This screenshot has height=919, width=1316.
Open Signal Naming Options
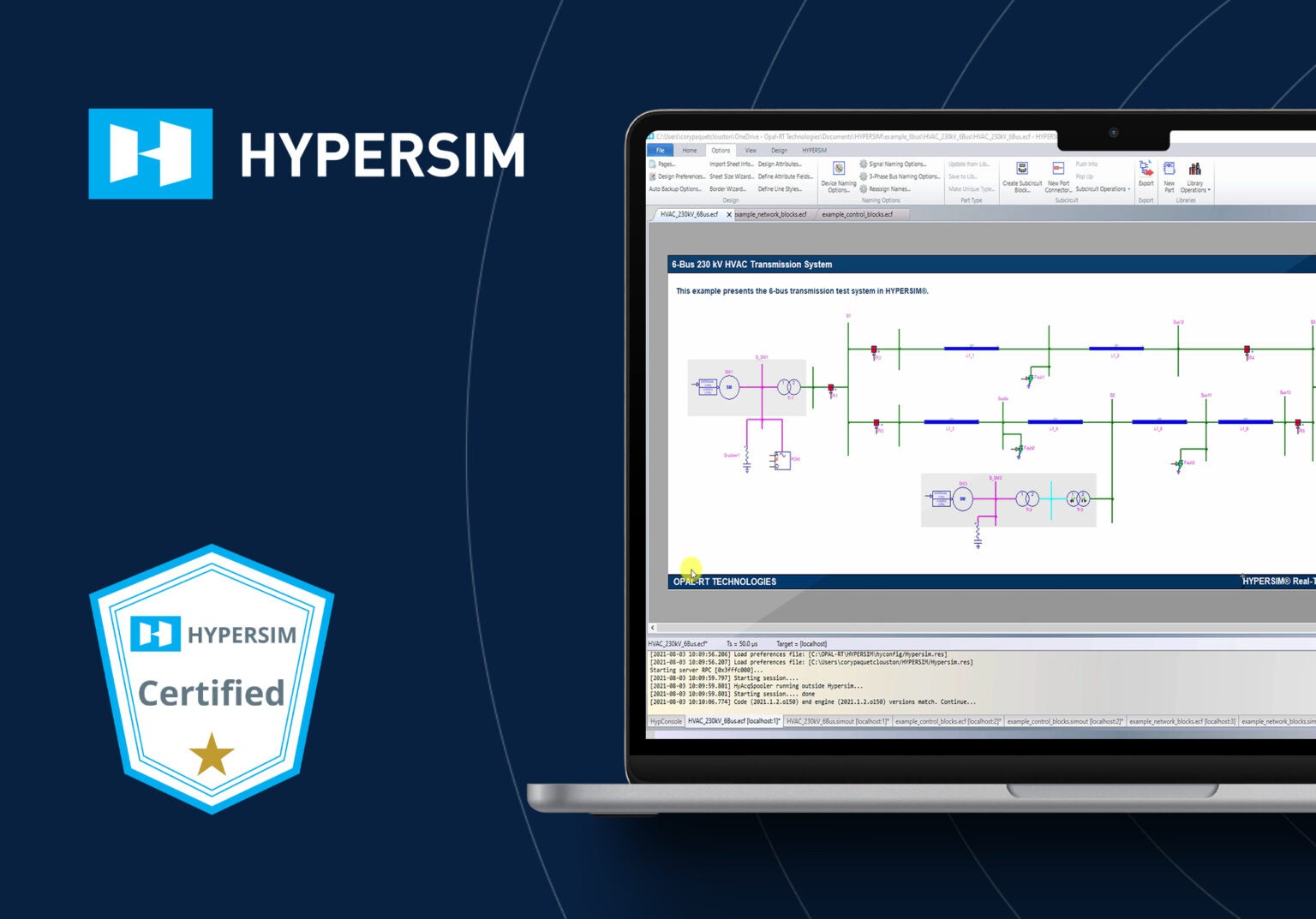pyautogui.click(x=863, y=164)
